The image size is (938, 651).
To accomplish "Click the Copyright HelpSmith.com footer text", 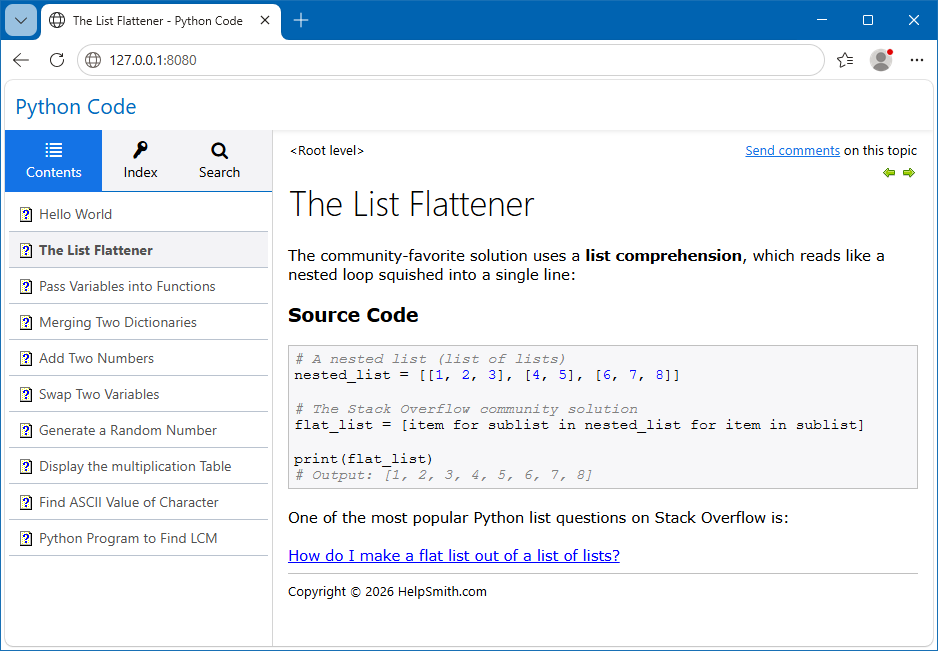I will click(x=387, y=592).
